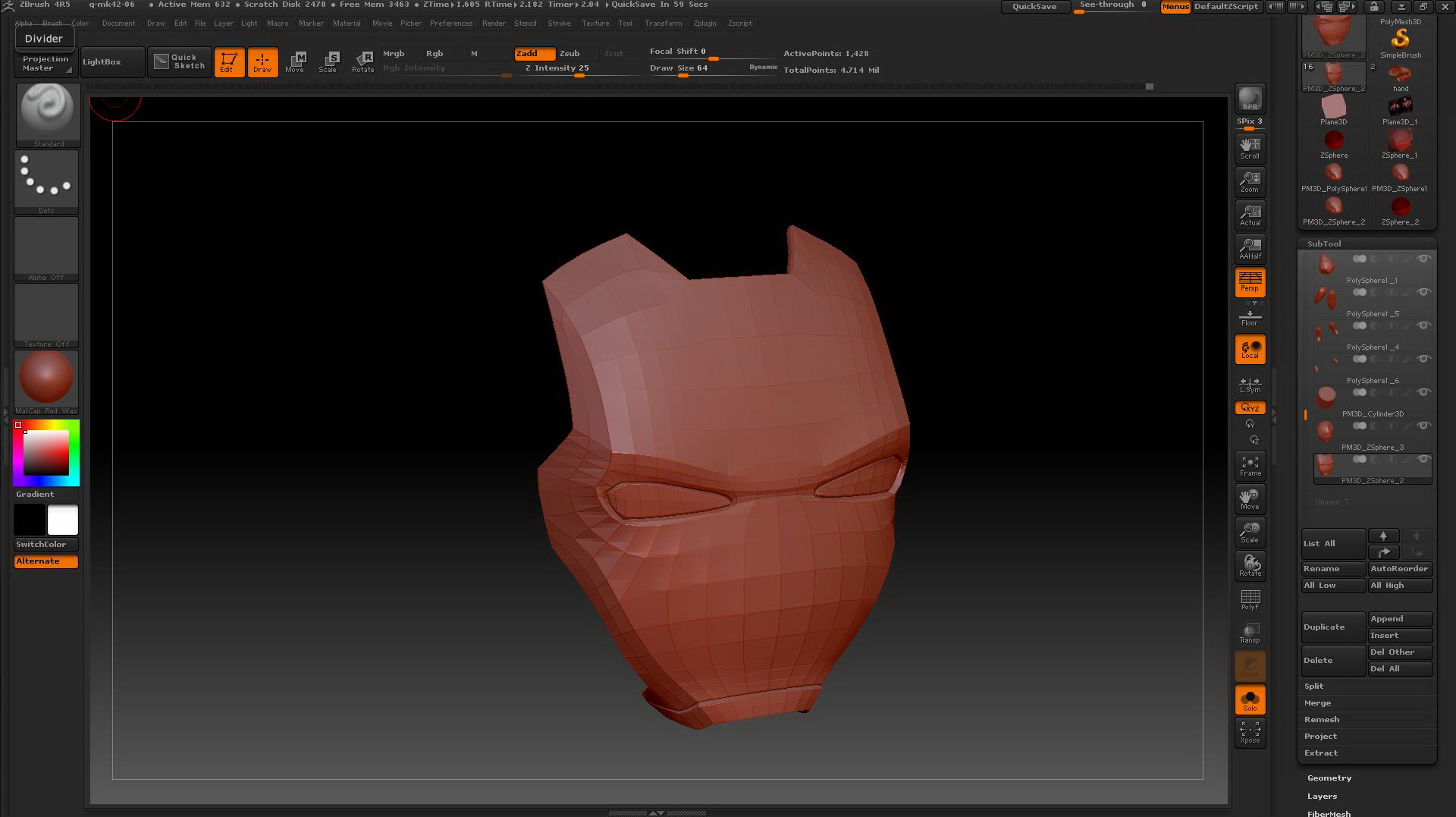The height and width of the screenshot is (817, 1456).
Task: Set canvas to Actual size
Action: [1250, 215]
